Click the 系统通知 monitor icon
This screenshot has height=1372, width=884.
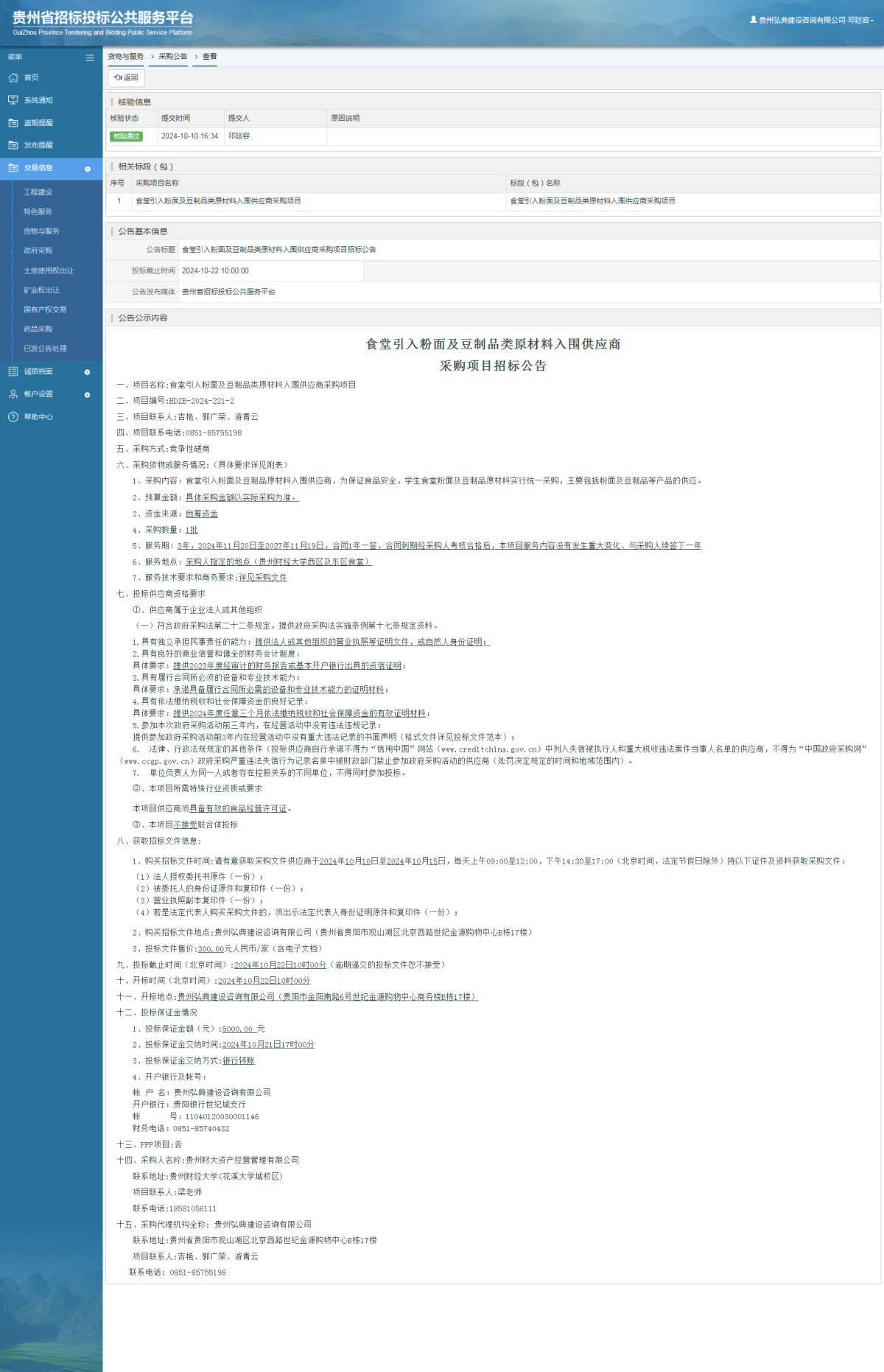(13, 100)
